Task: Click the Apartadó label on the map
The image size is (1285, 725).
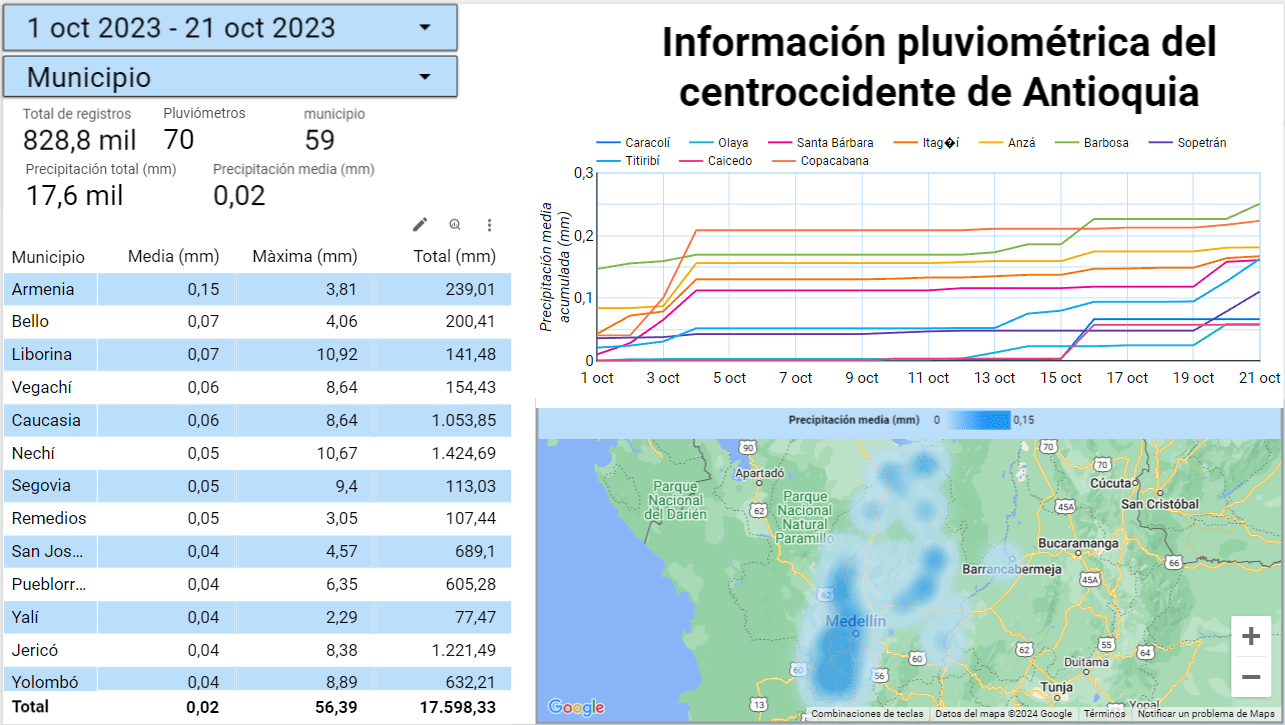Action: [x=759, y=473]
